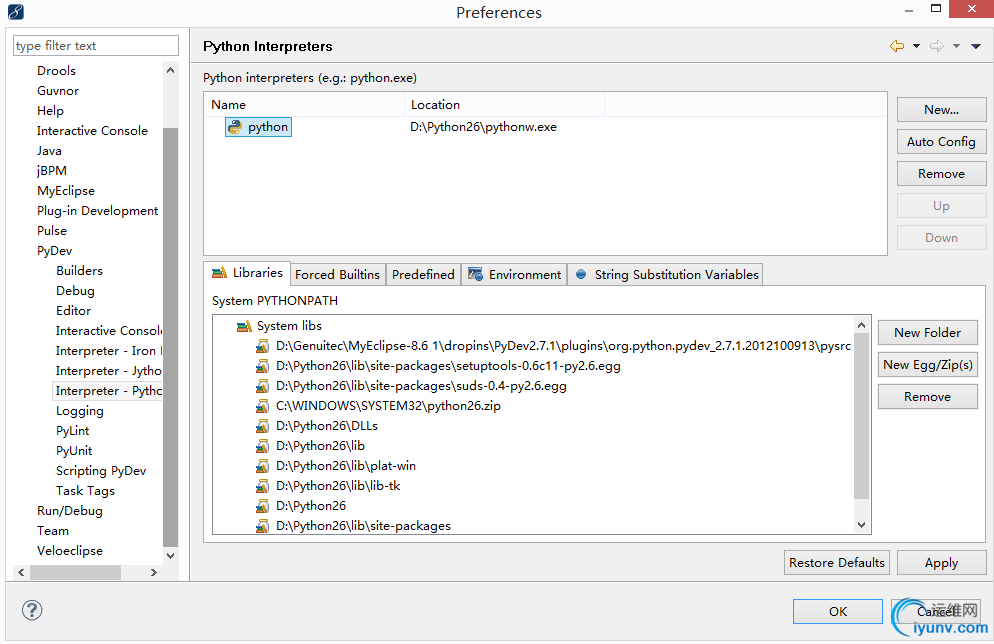Click the icon beside D:\Python26\lib\site-packages
The image size is (994, 644).
pos(262,526)
